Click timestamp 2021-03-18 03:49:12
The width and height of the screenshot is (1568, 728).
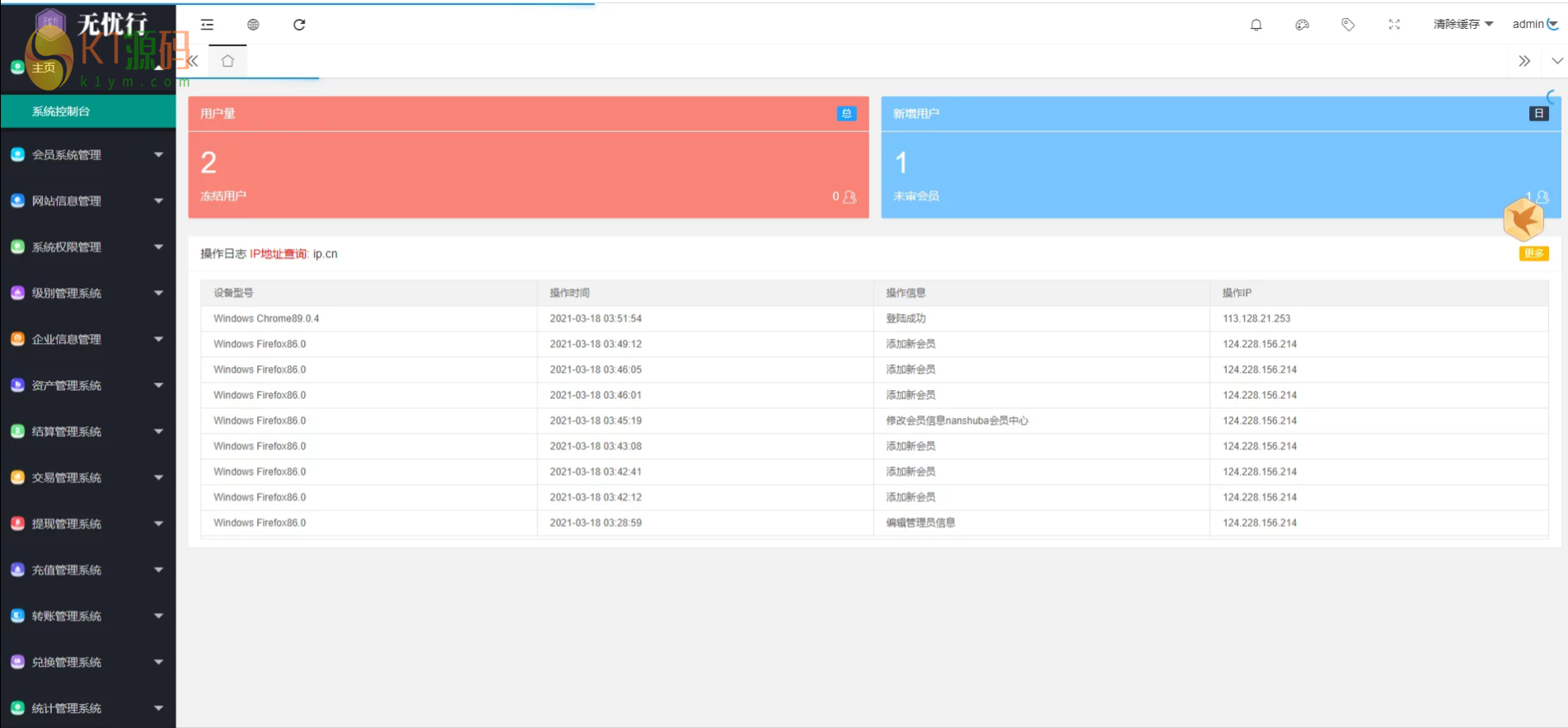point(596,344)
